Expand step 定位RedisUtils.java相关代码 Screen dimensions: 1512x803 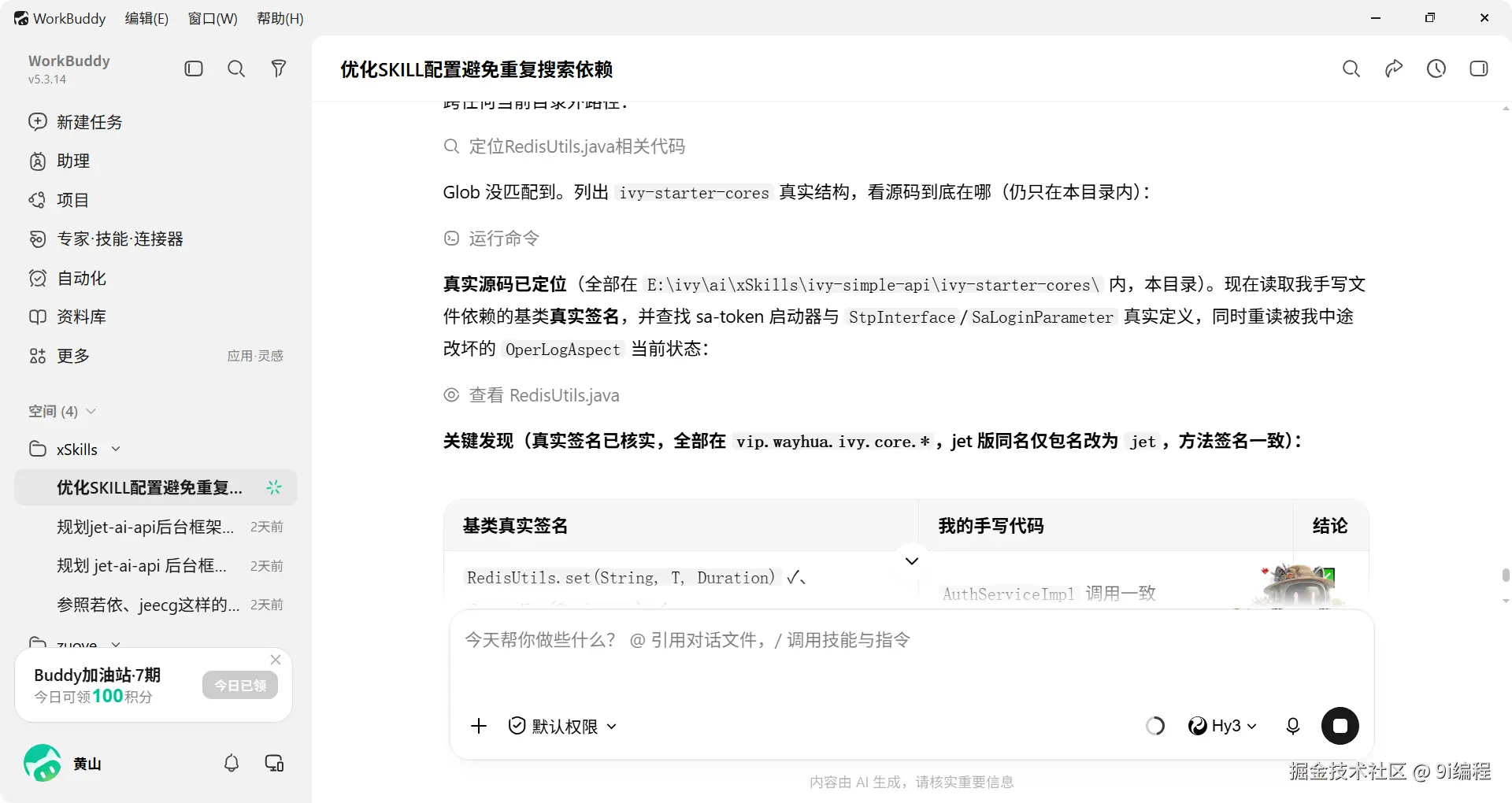(x=565, y=146)
